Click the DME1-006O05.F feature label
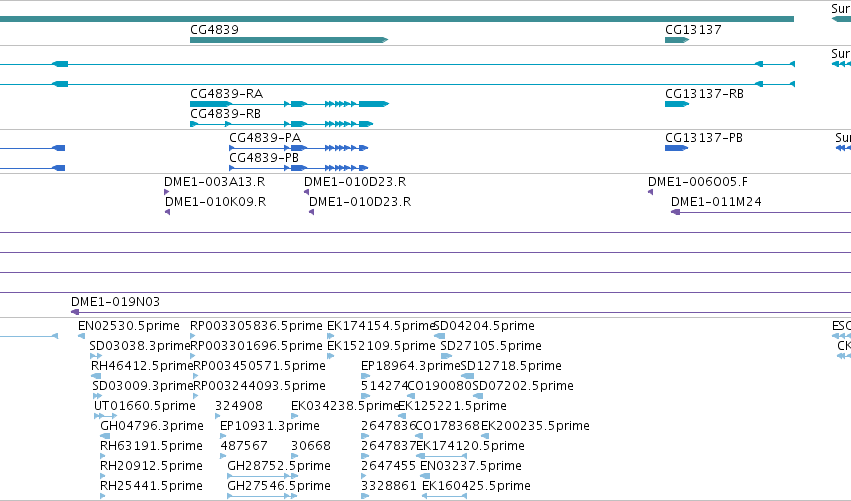This screenshot has width=851, height=501. [x=698, y=182]
